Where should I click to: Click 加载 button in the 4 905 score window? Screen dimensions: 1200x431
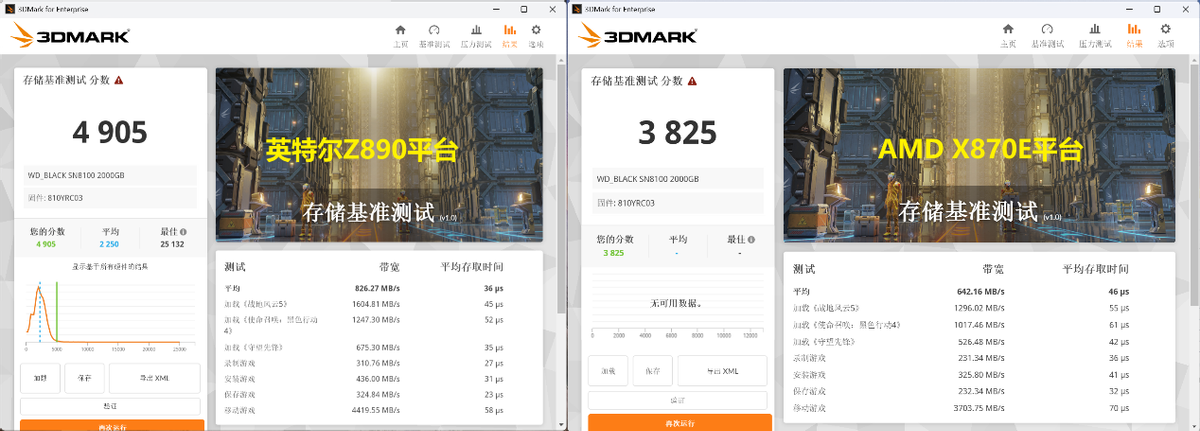pyautogui.click(x=39, y=378)
